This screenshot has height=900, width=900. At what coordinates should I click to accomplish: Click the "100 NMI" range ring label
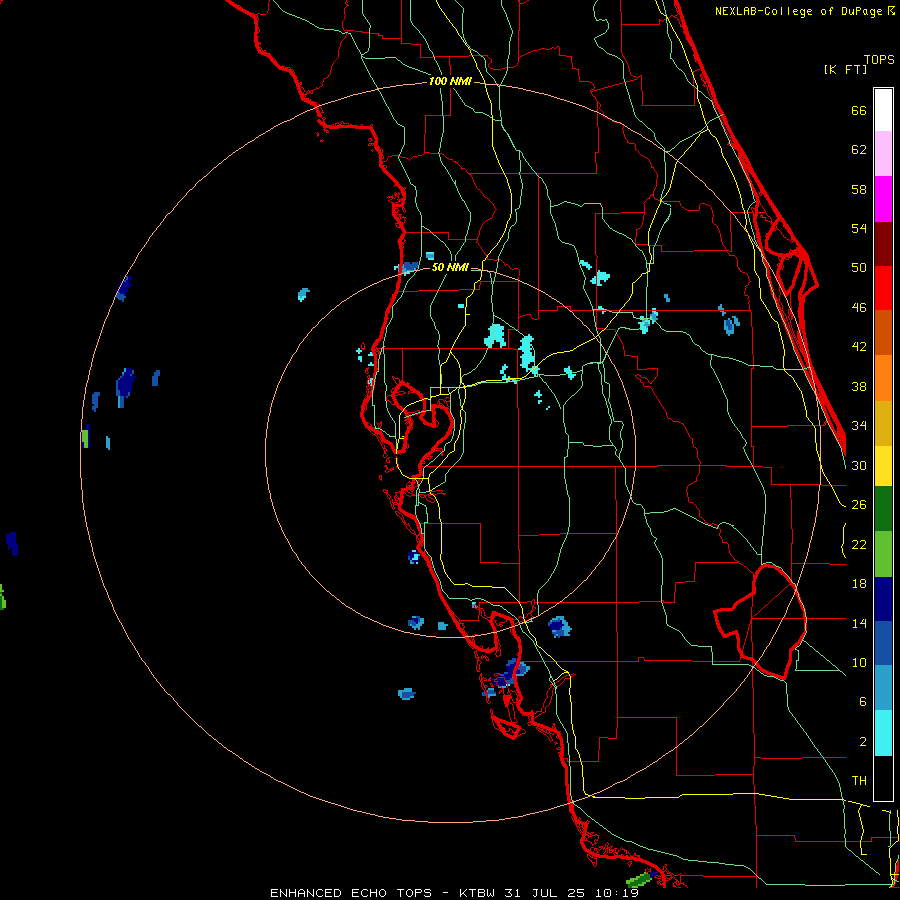(x=450, y=82)
